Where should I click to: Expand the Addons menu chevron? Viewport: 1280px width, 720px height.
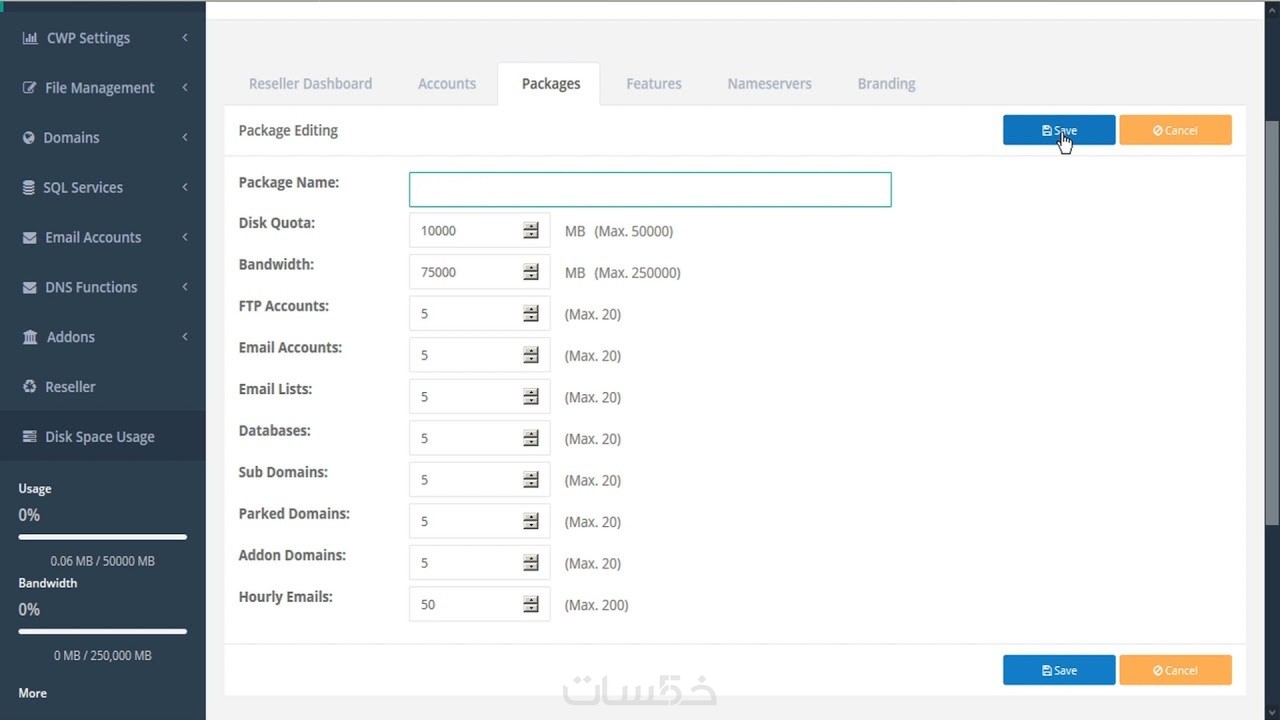pos(185,337)
